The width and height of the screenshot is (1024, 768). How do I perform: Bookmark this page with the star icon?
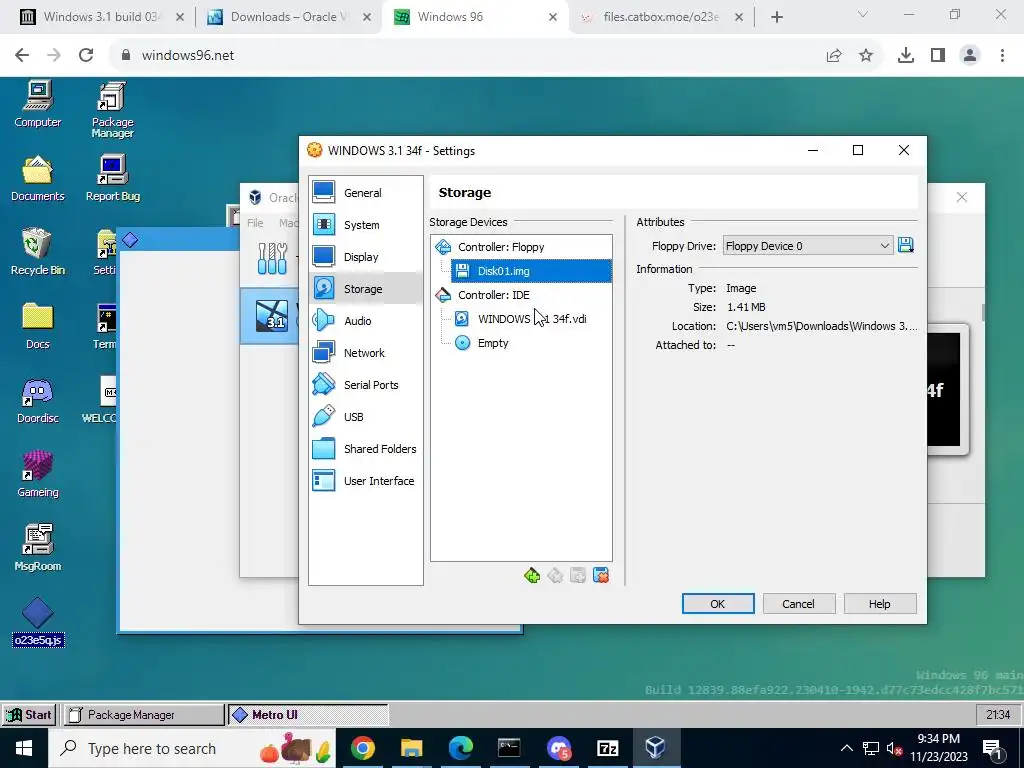coord(866,56)
